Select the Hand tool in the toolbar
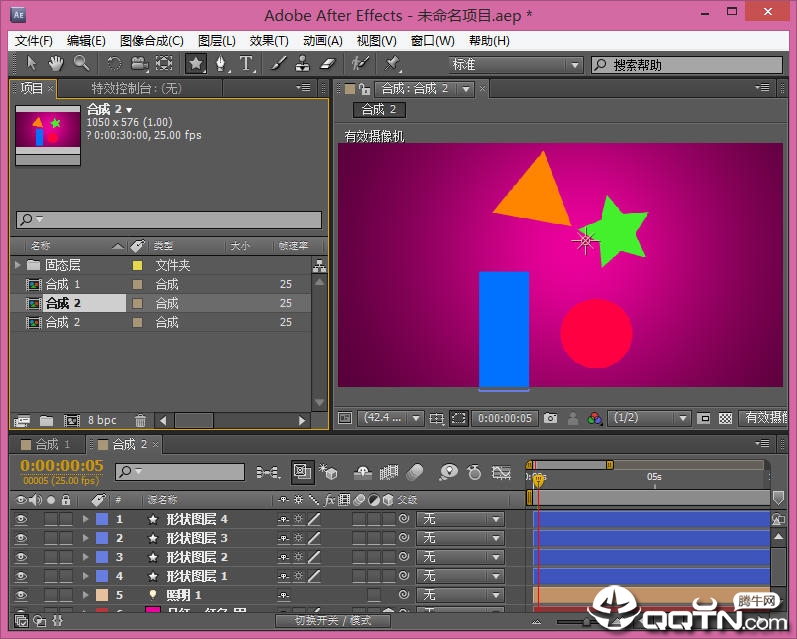 tap(56, 64)
